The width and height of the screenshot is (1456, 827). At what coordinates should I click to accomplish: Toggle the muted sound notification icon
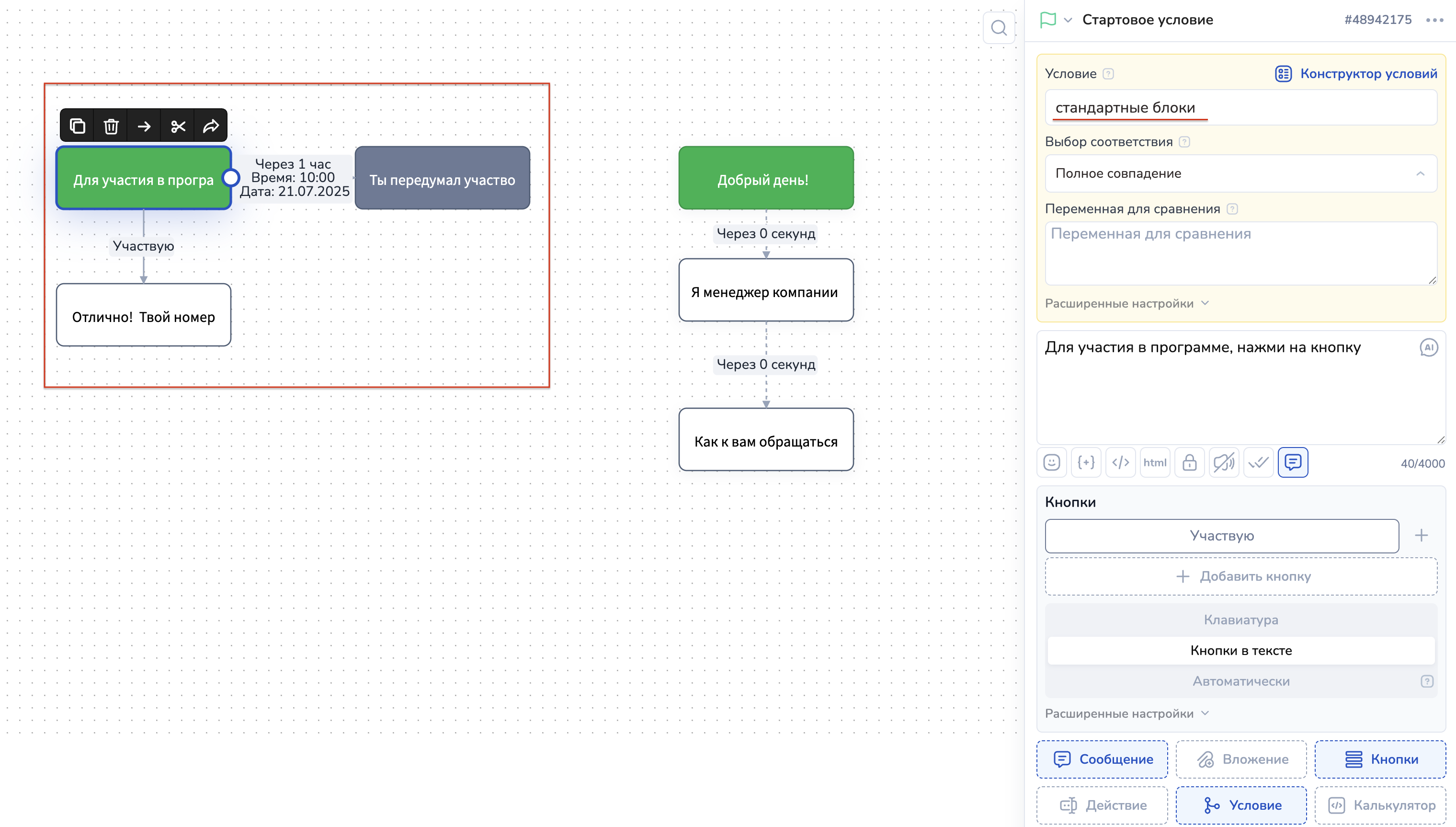pyautogui.click(x=1224, y=462)
